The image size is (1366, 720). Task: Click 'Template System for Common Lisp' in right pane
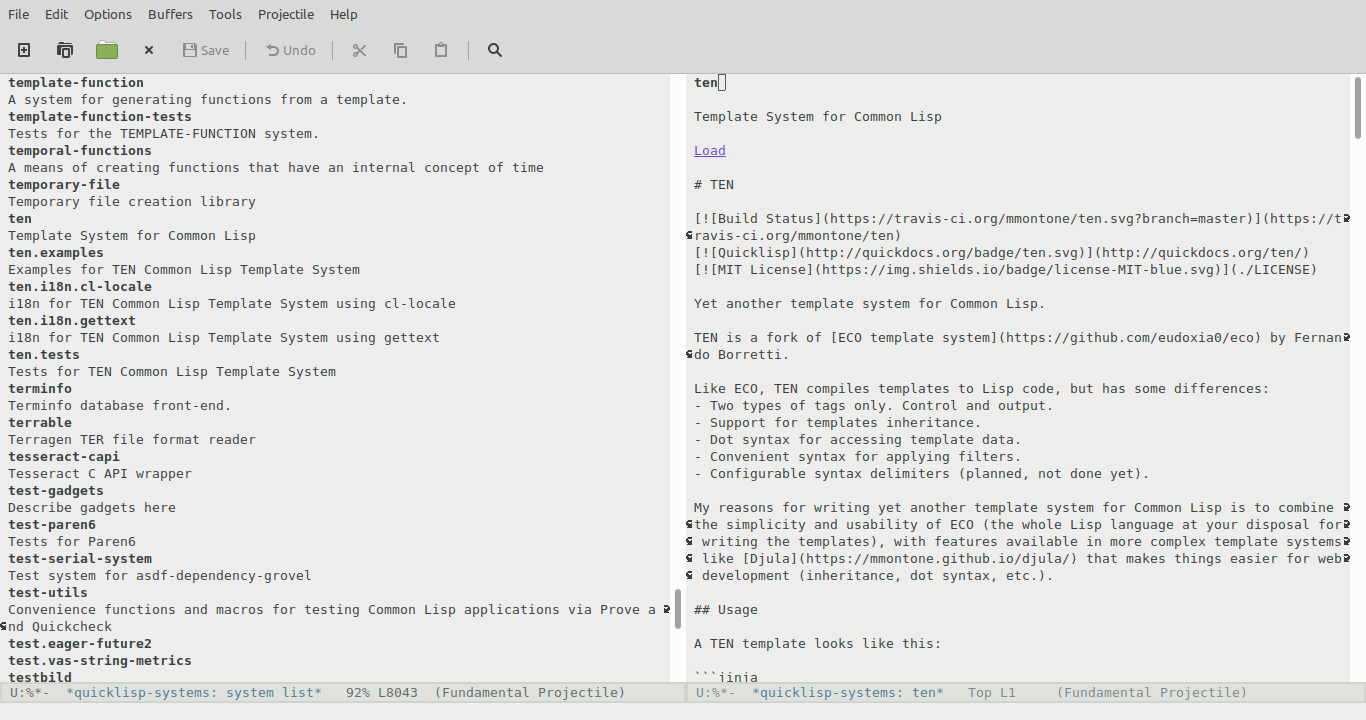[x=818, y=117]
